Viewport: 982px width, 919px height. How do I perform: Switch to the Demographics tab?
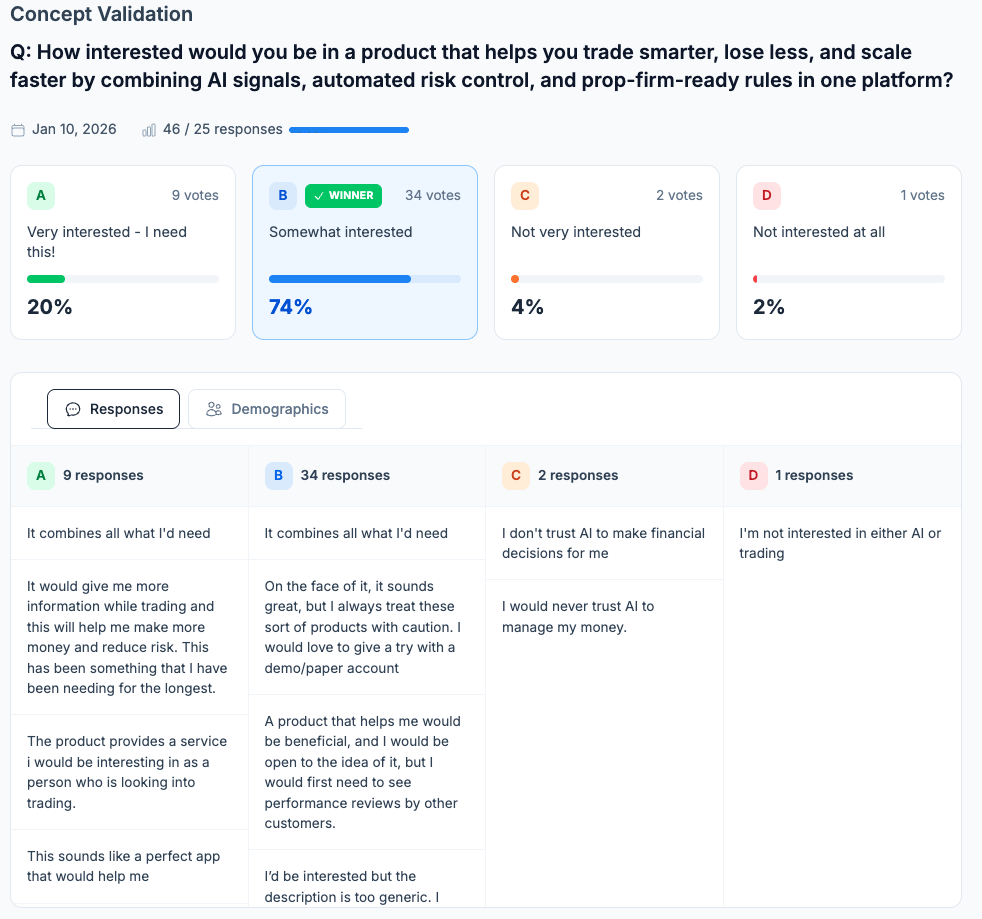coord(267,408)
